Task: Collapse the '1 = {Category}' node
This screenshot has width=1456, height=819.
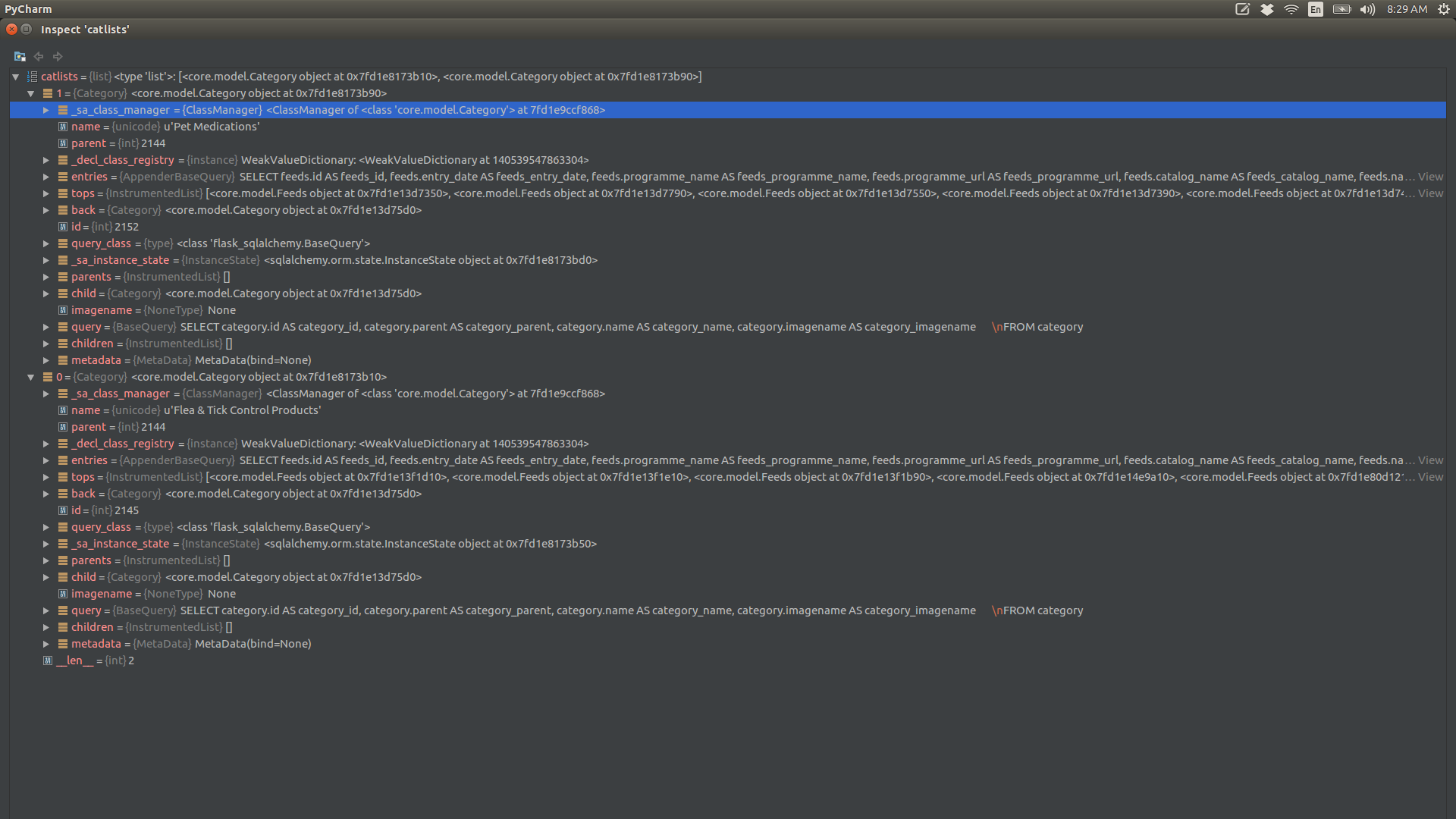Action: [x=30, y=93]
